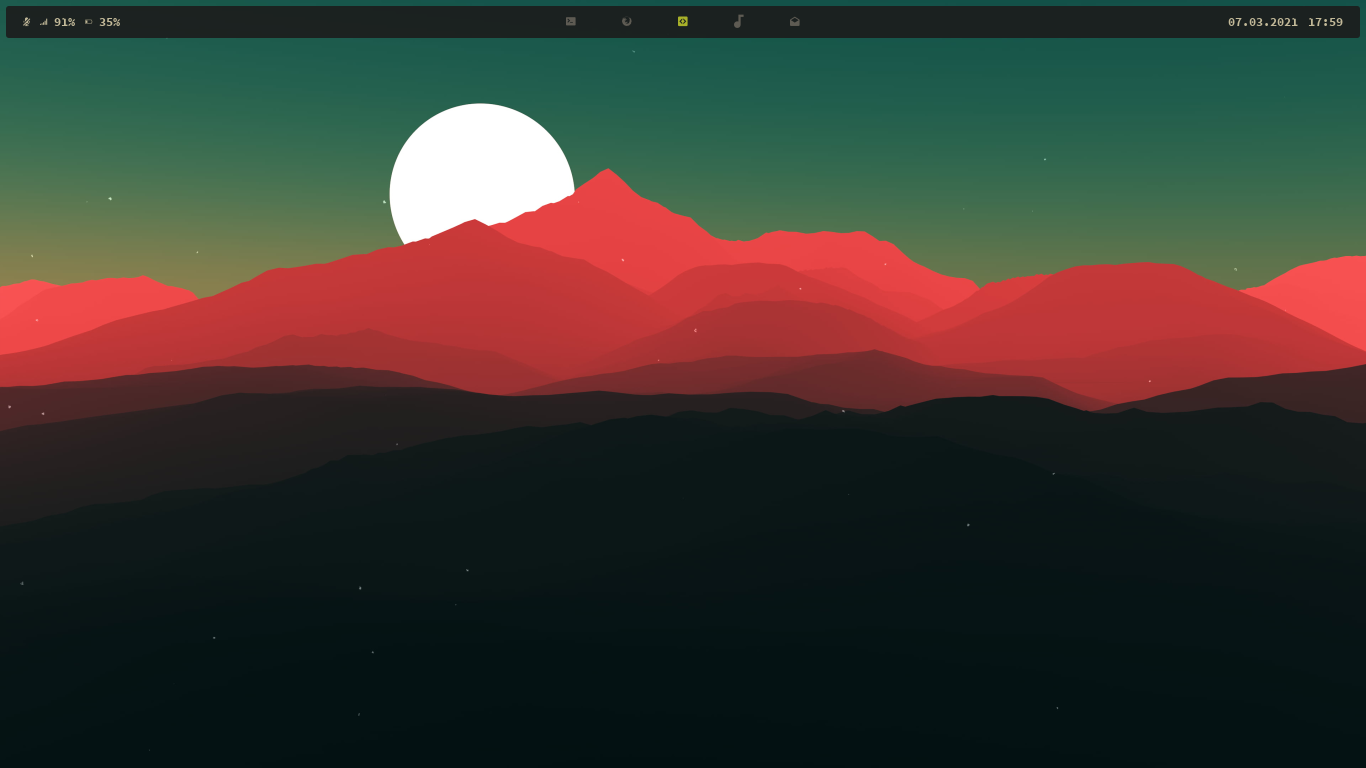
Task: Click the muted microphone status icon
Action: [x=27, y=22]
